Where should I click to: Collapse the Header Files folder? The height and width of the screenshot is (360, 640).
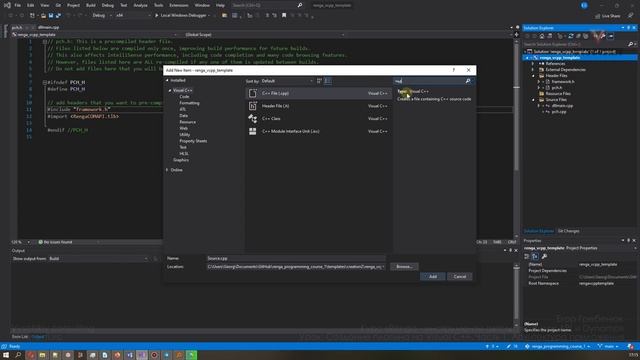533,76
